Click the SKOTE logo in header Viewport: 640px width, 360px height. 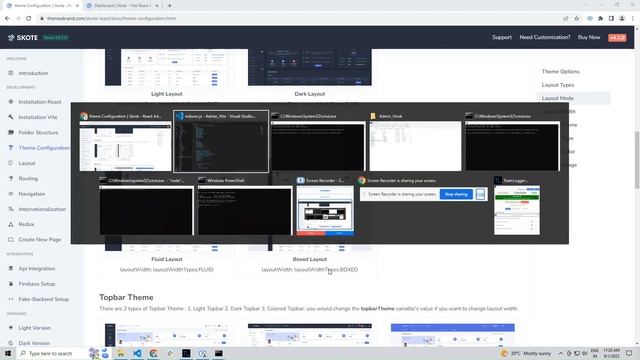point(23,38)
